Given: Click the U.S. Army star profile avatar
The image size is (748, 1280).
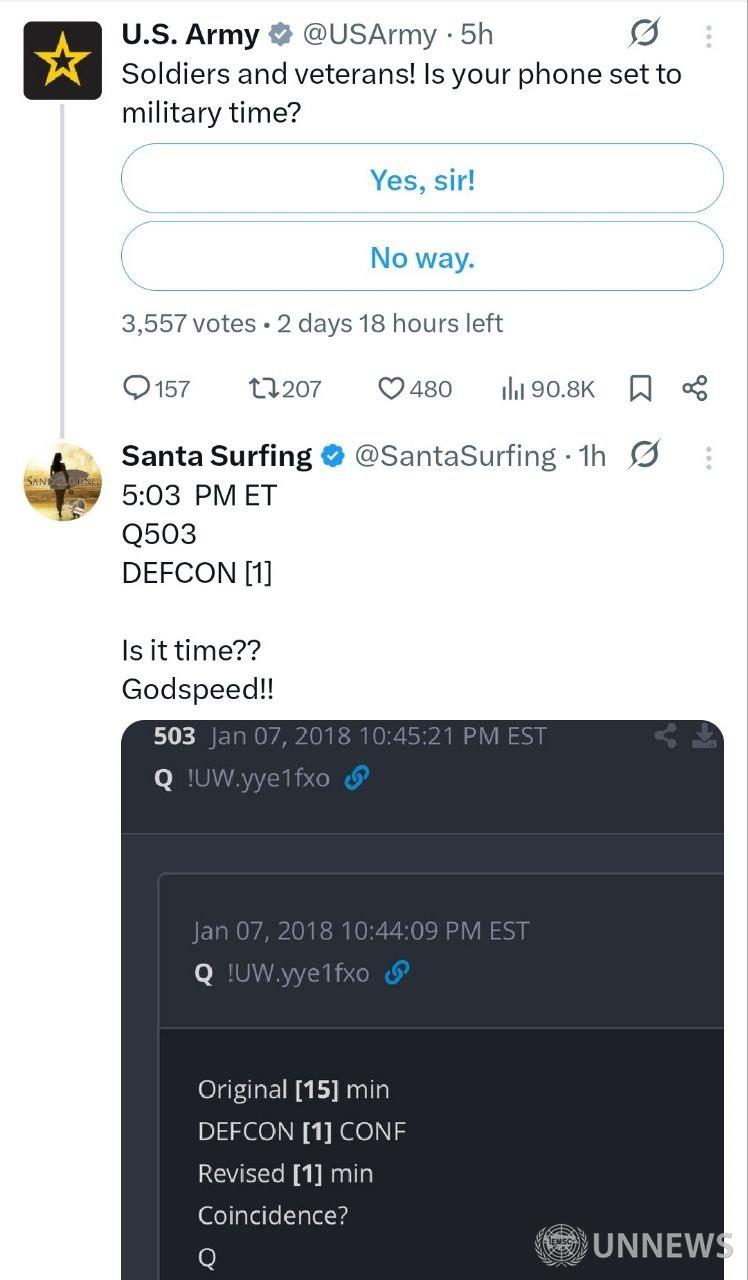Looking at the screenshot, I should pos(62,60).
